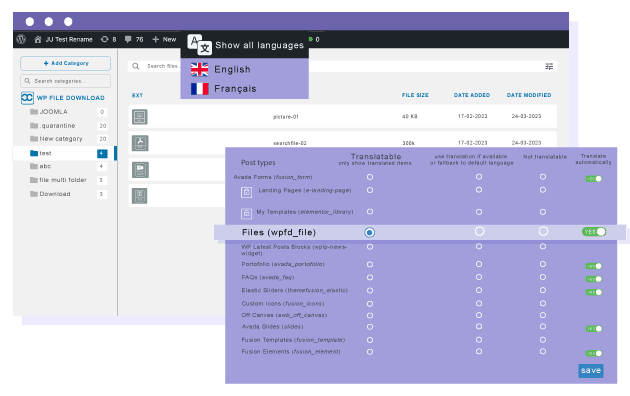Select the Download category folder

coord(50,194)
